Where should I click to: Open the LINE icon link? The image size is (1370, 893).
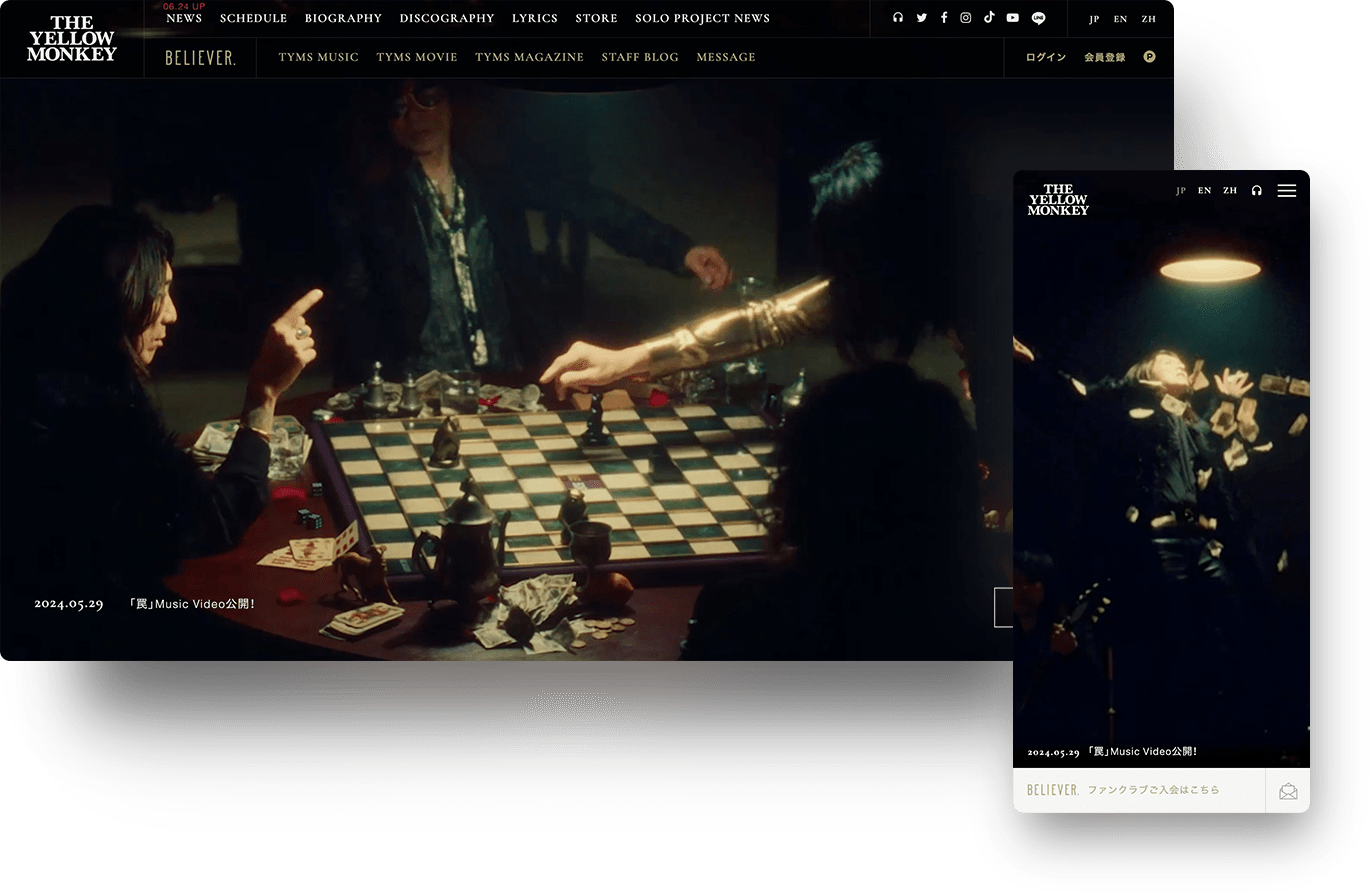[x=1038, y=18]
